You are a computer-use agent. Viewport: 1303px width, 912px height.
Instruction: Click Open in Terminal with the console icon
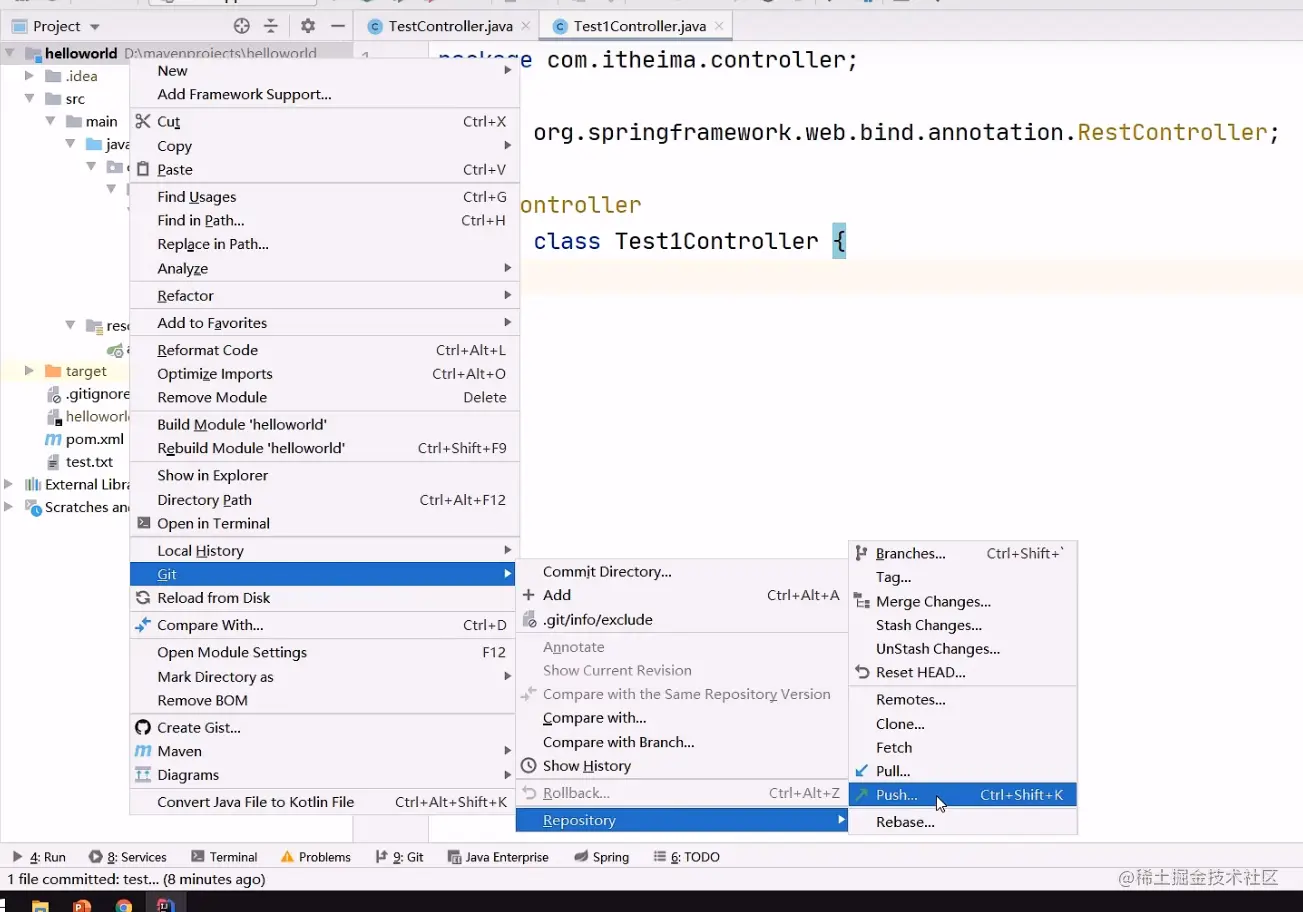click(x=325, y=524)
